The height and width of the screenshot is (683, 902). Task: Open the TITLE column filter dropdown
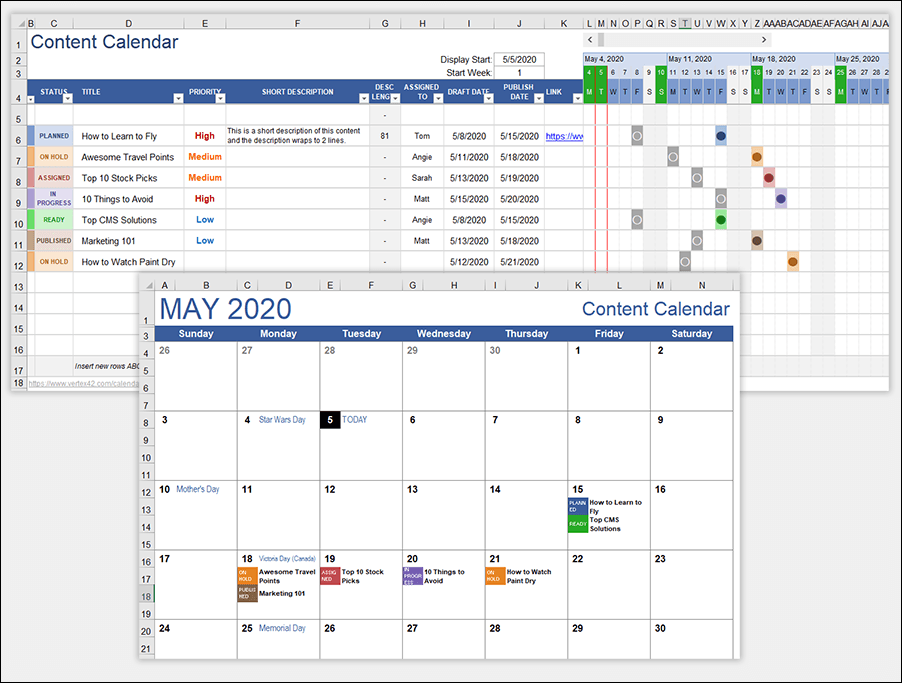click(178, 98)
